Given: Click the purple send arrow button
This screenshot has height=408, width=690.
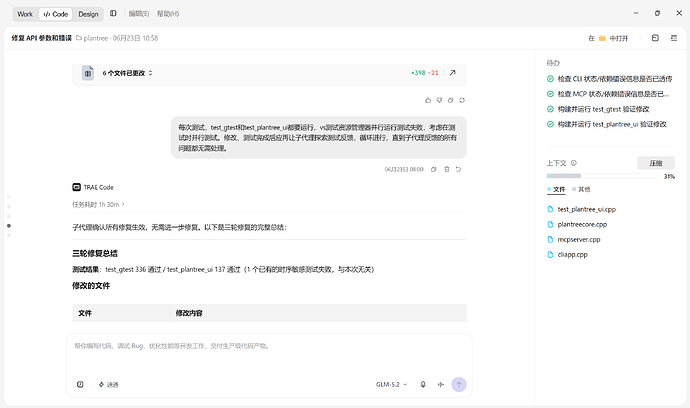Looking at the screenshot, I should tap(459, 385).
